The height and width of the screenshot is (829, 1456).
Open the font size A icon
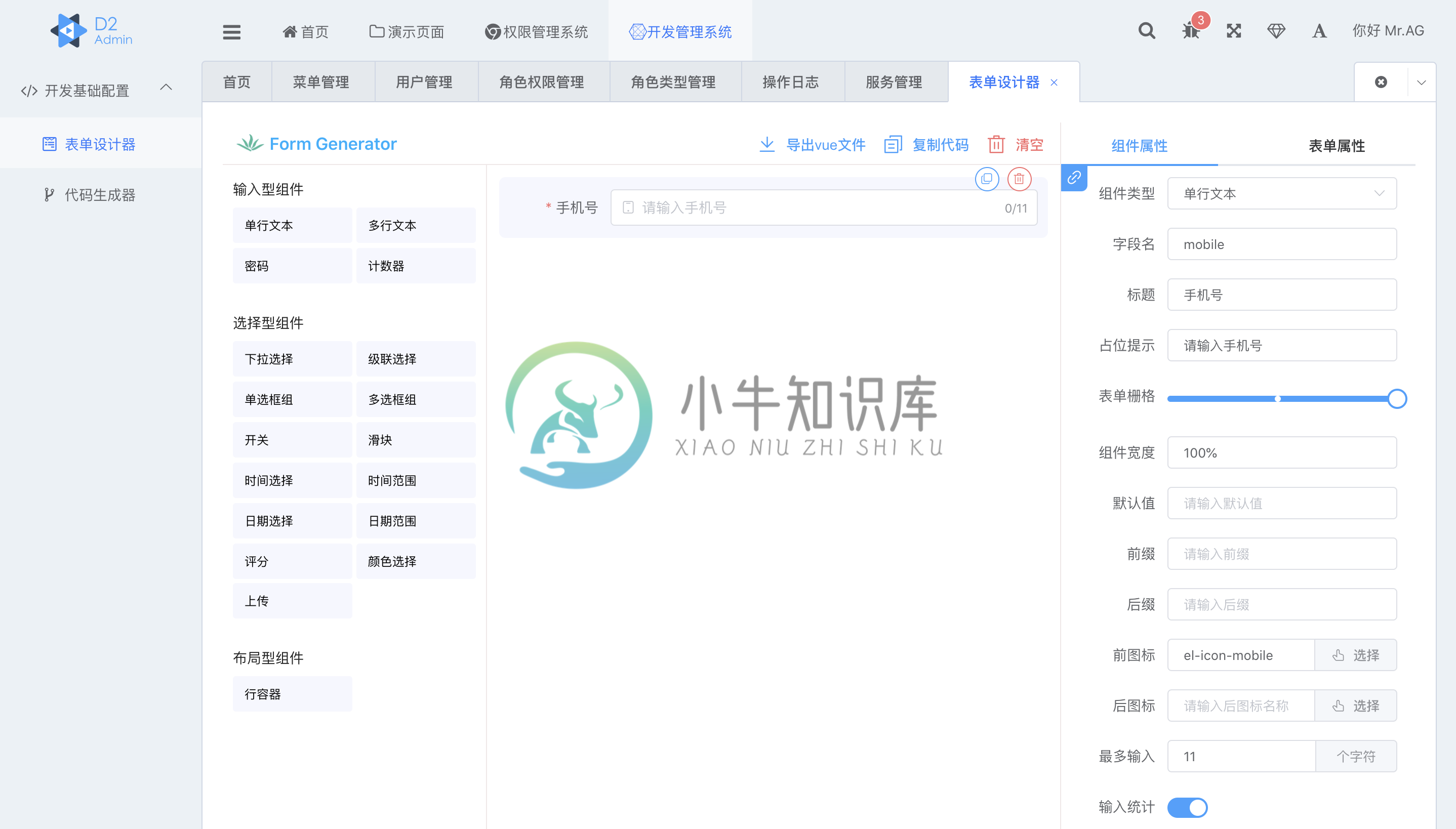point(1319,31)
